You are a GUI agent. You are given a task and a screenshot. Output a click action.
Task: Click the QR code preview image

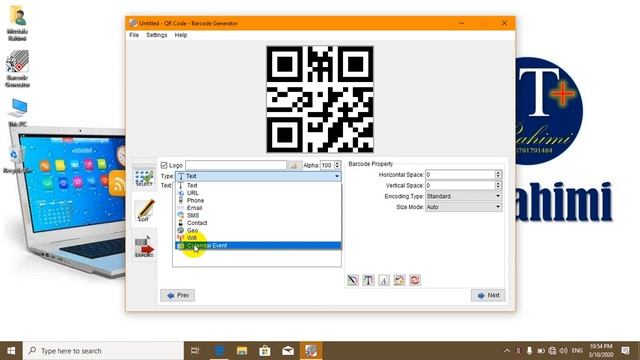click(320, 99)
